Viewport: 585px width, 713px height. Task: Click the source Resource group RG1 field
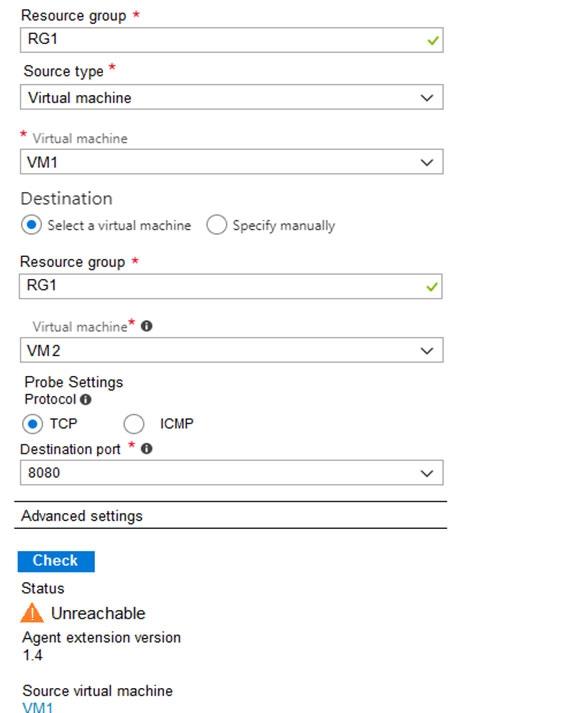click(231, 40)
